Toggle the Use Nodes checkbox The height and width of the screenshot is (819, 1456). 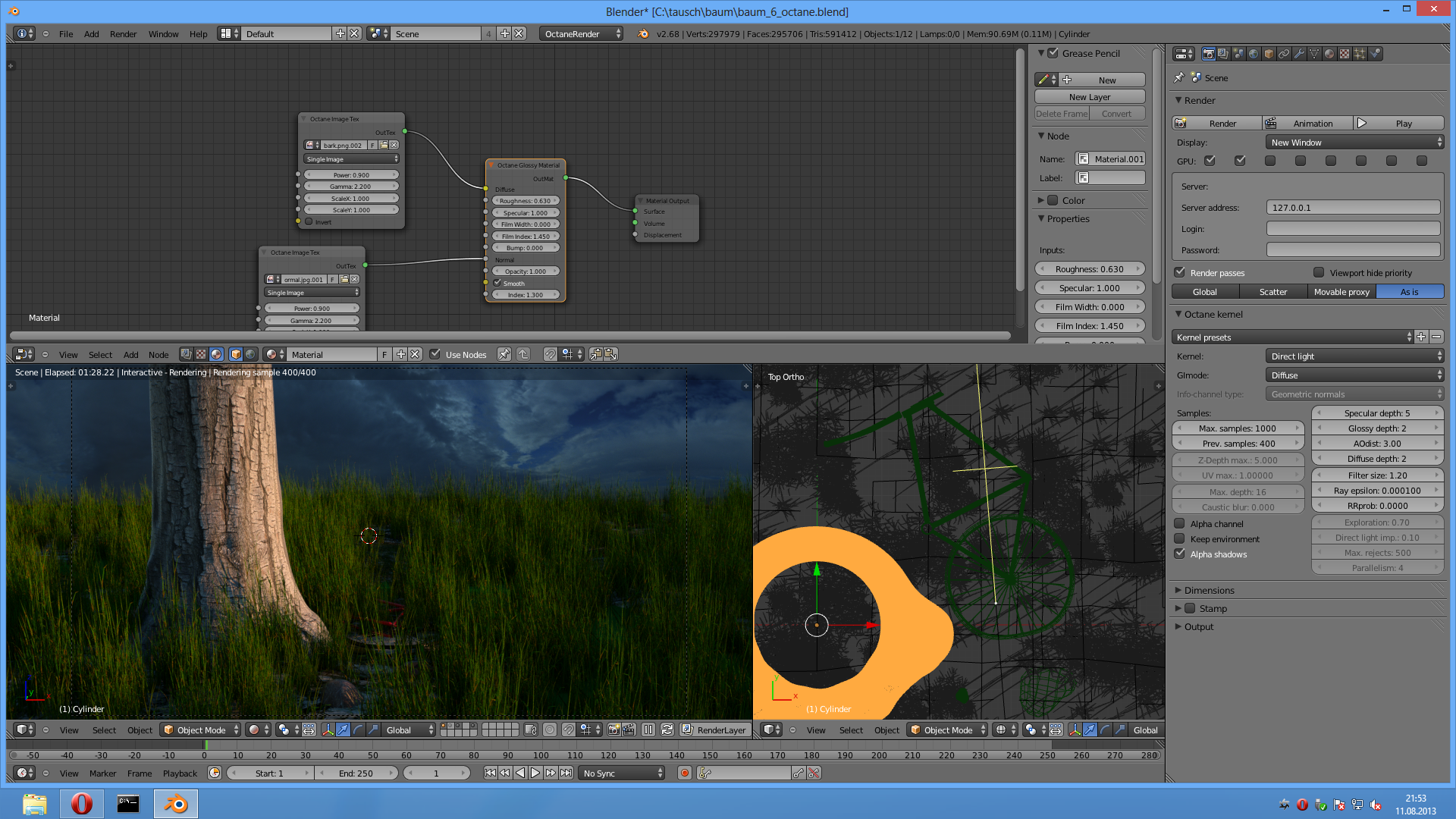click(435, 354)
